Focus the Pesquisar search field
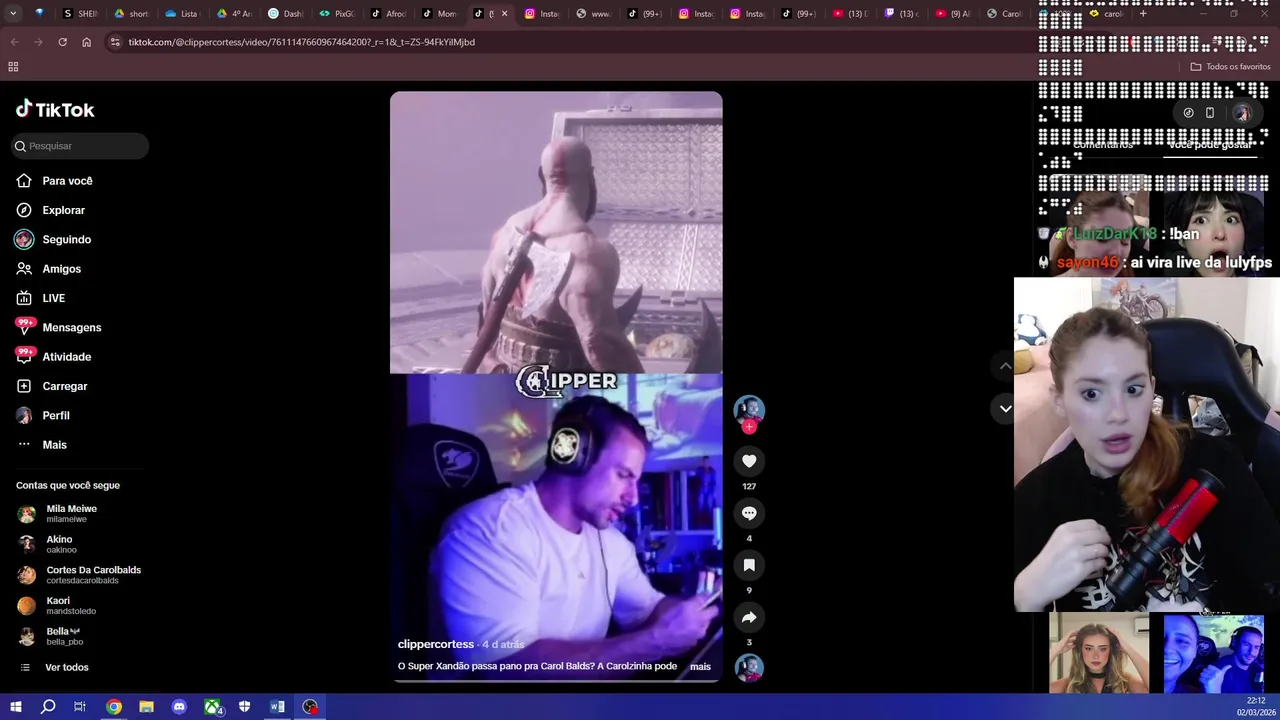Image resolution: width=1280 pixels, height=720 pixels. [80, 146]
